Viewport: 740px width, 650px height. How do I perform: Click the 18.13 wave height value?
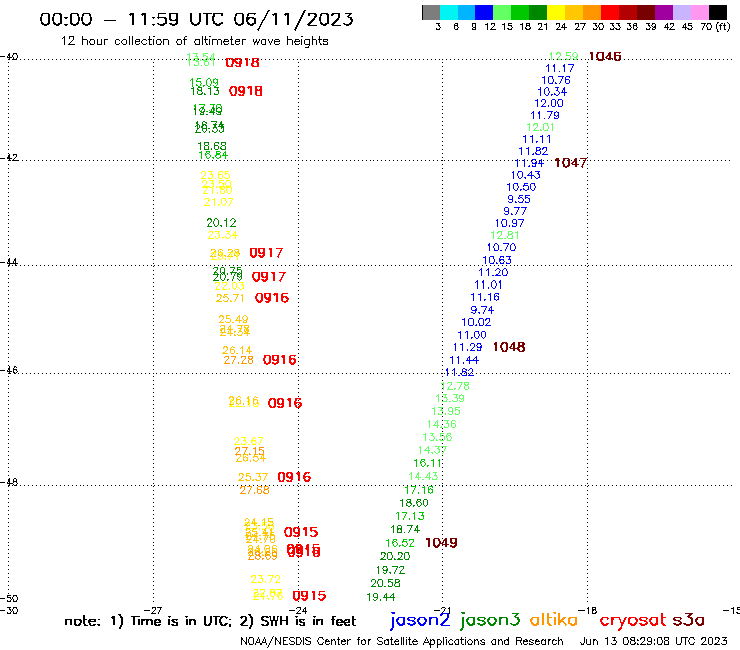click(205, 91)
